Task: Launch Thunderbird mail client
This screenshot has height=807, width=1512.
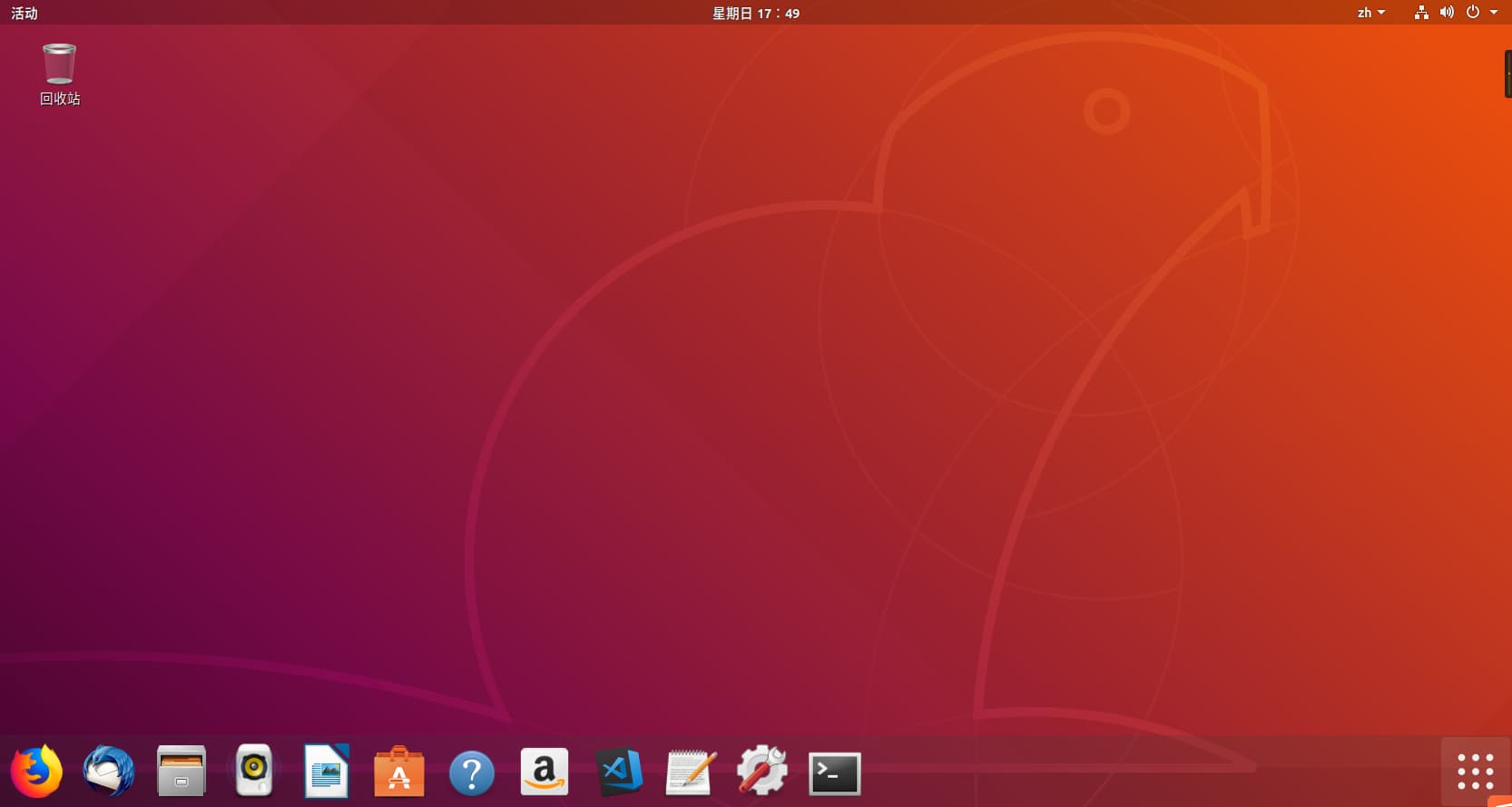Action: [x=109, y=772]
